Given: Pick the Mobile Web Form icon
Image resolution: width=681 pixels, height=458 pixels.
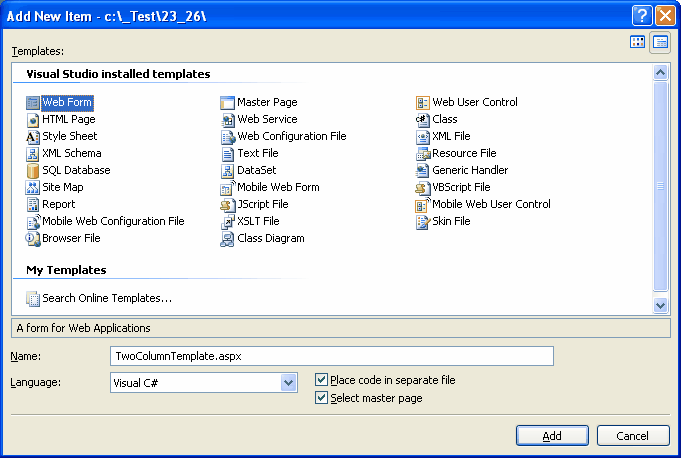Looking at the screenshot, I should (227, 188).
